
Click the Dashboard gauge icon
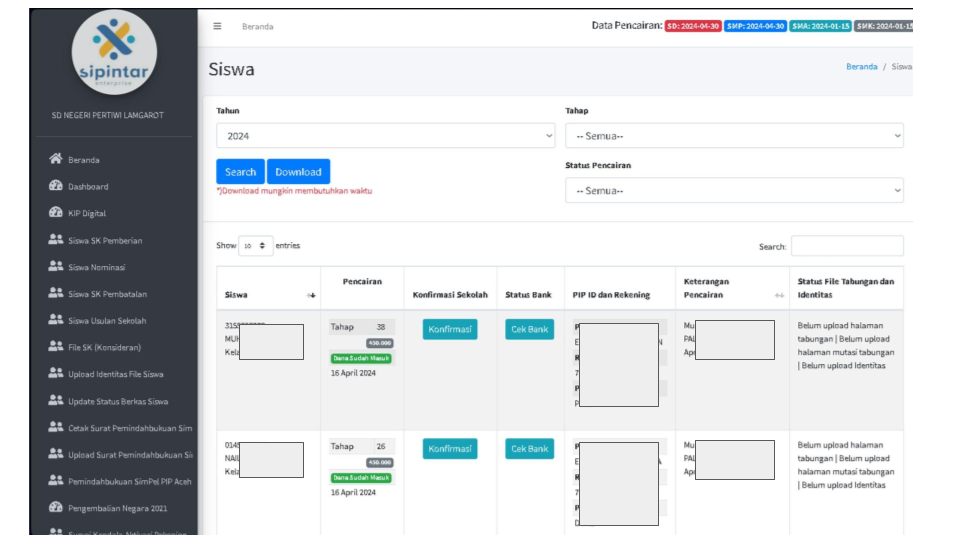click(x=56, y=186)
